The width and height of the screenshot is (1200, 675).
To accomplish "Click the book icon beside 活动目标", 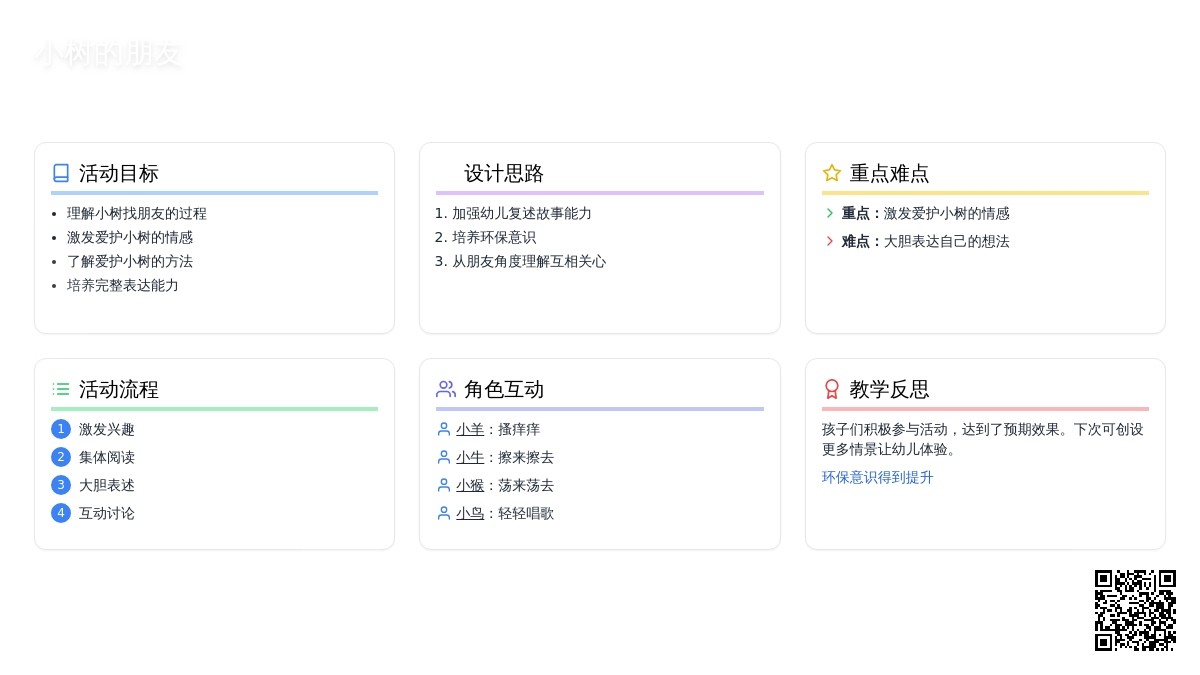I will coord(61,173).
